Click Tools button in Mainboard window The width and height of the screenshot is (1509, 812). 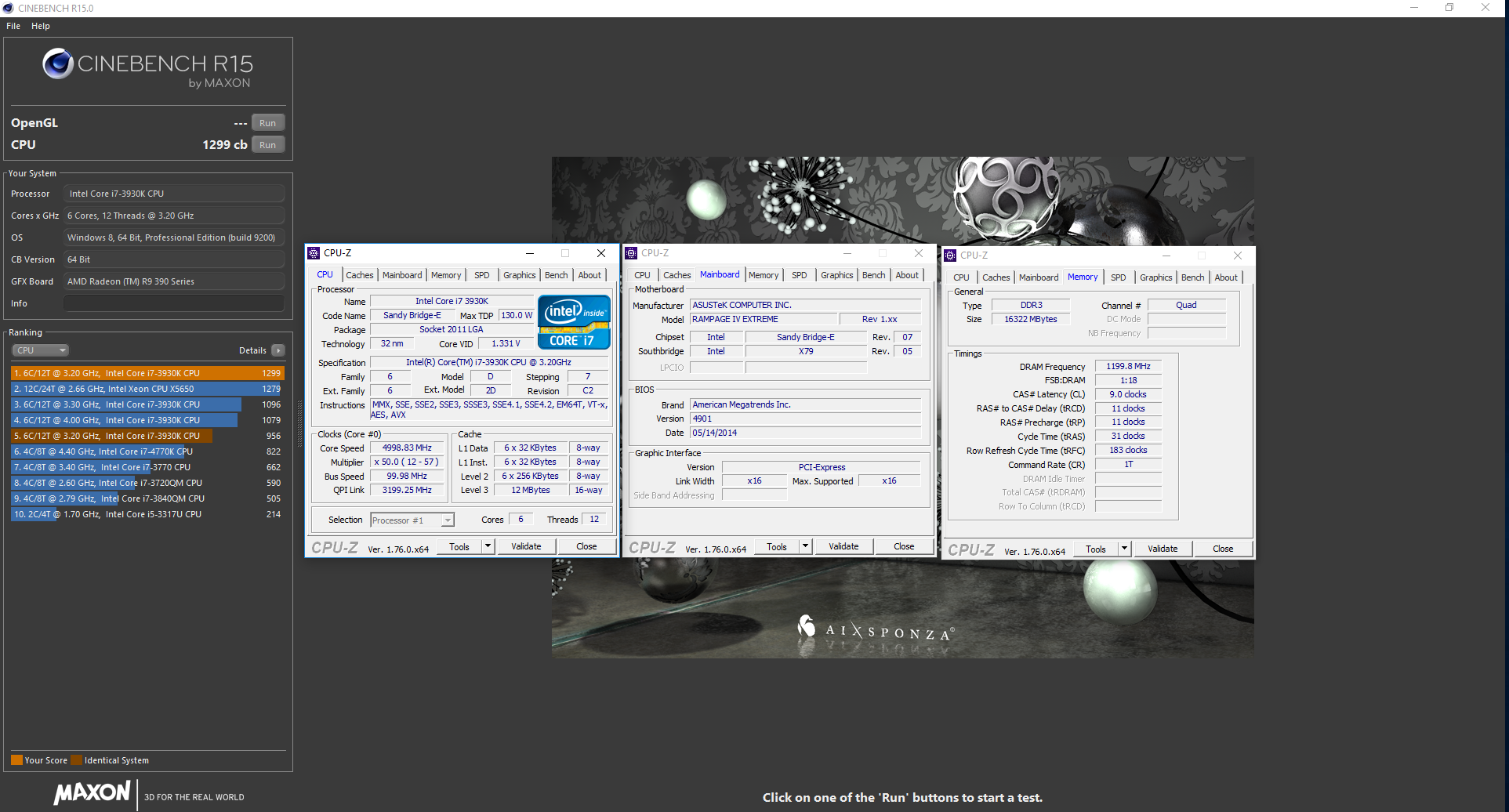point(777,546)
